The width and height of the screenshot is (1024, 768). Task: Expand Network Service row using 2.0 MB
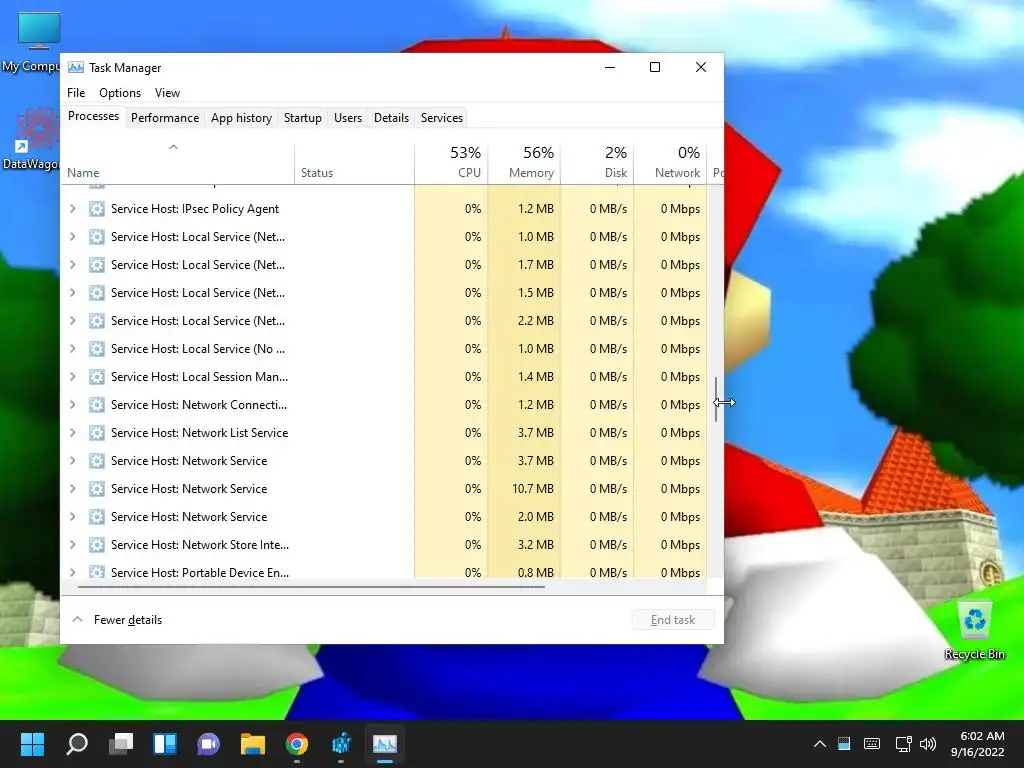coord(72,517)
